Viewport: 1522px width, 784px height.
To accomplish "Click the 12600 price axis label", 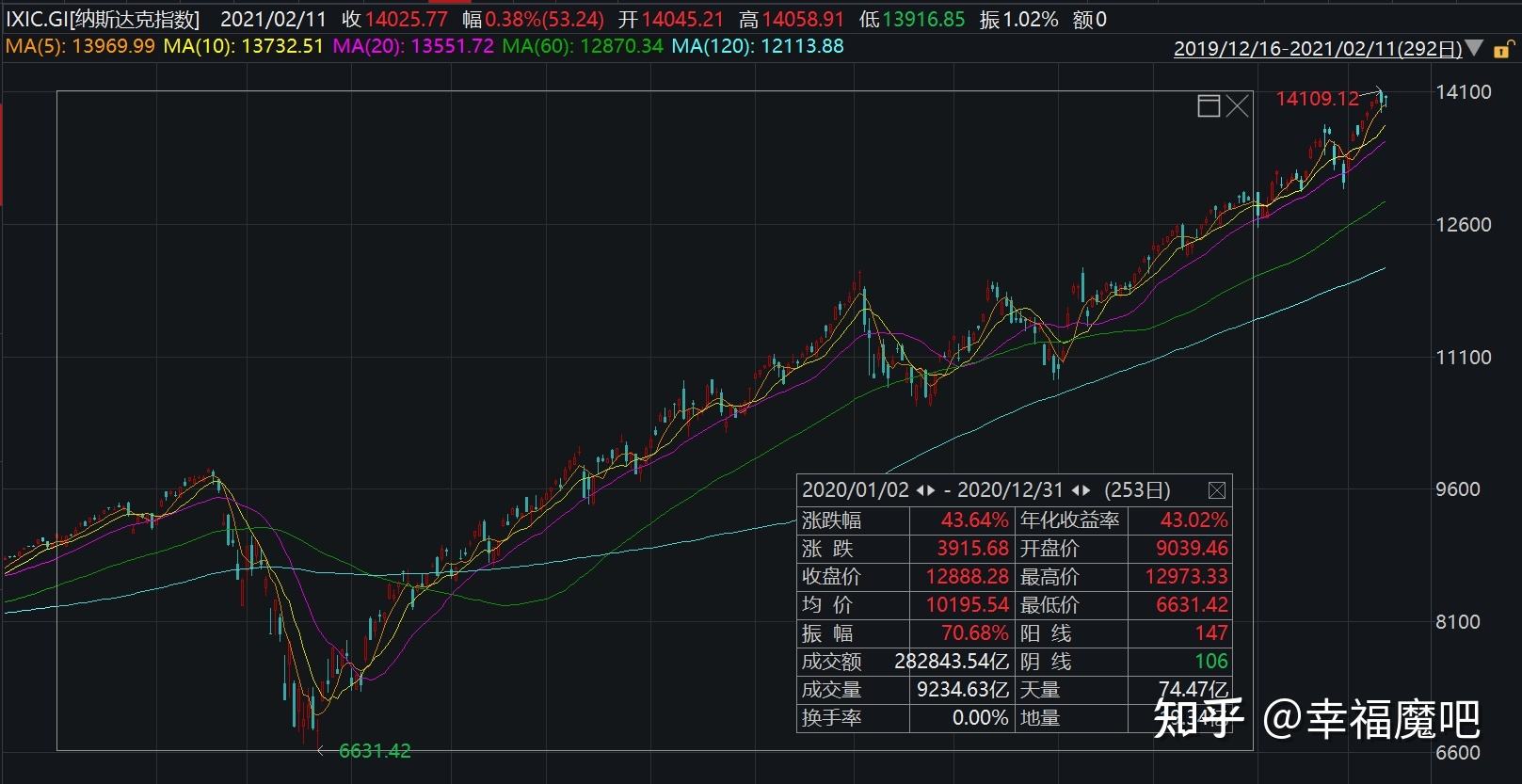I will 1464,225.
